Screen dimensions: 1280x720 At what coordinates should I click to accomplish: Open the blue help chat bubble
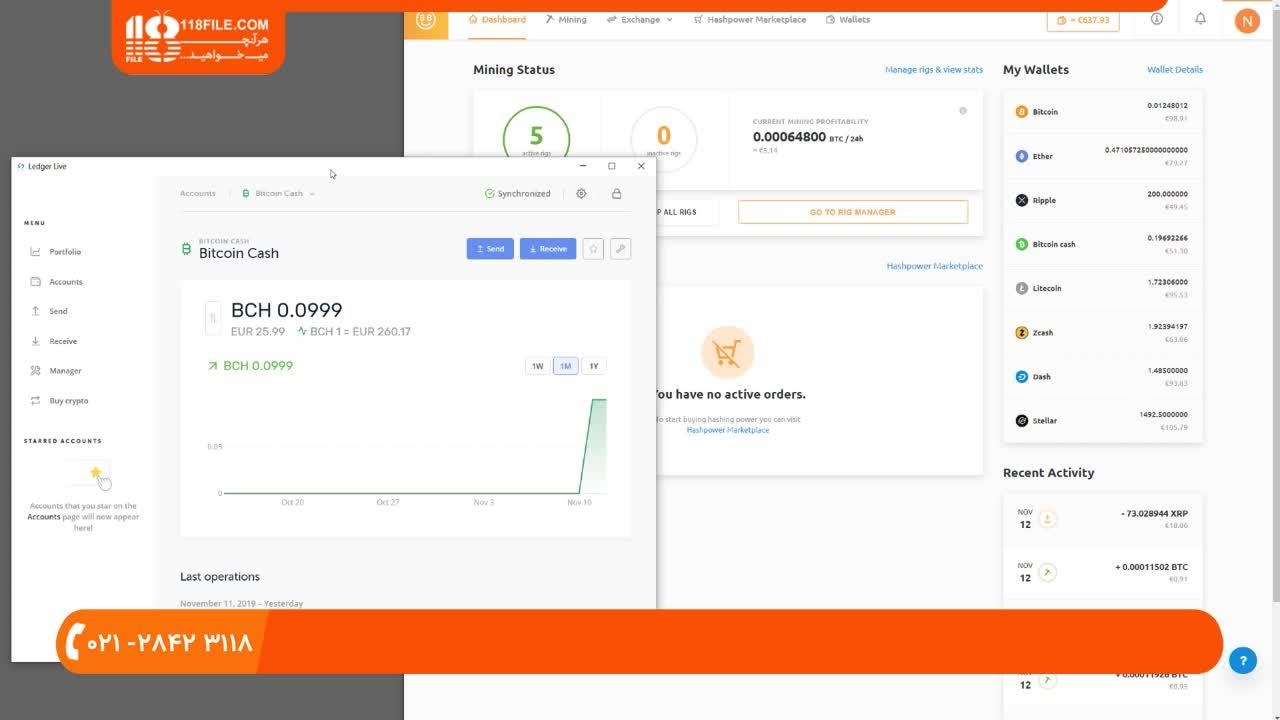click(1242, 660)
